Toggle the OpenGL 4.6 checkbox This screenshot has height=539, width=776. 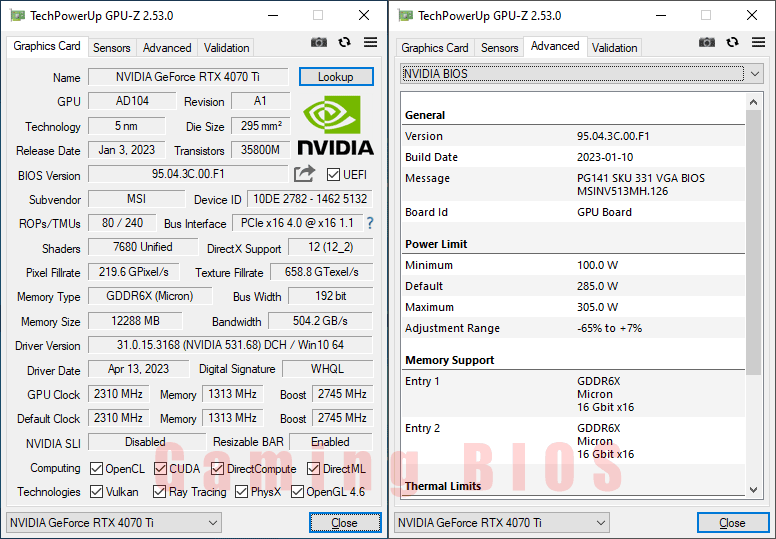(297, 491)
